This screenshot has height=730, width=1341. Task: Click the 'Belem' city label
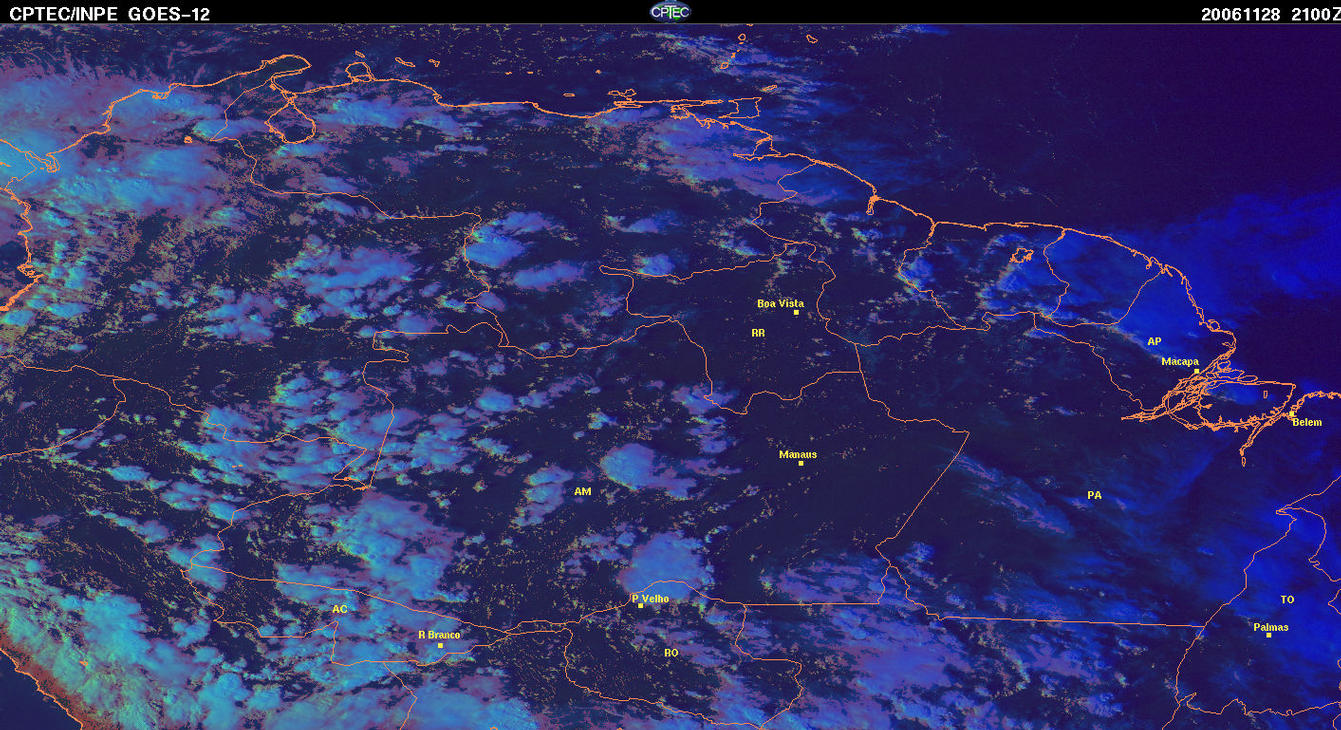click(1307, 422)
